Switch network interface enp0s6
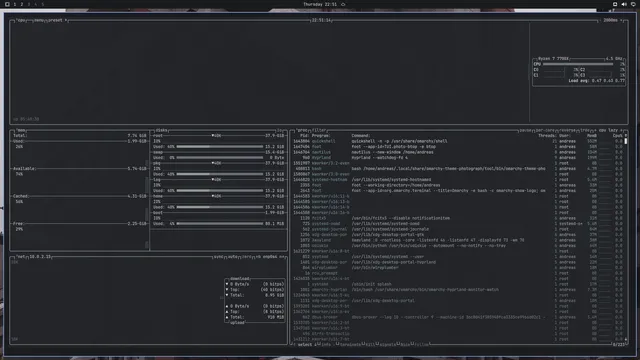The image size is (640, 360). 270,257
